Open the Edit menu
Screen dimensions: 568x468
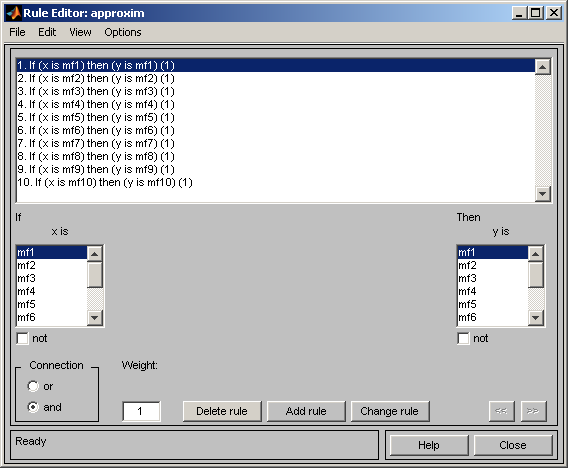[47, 32]
